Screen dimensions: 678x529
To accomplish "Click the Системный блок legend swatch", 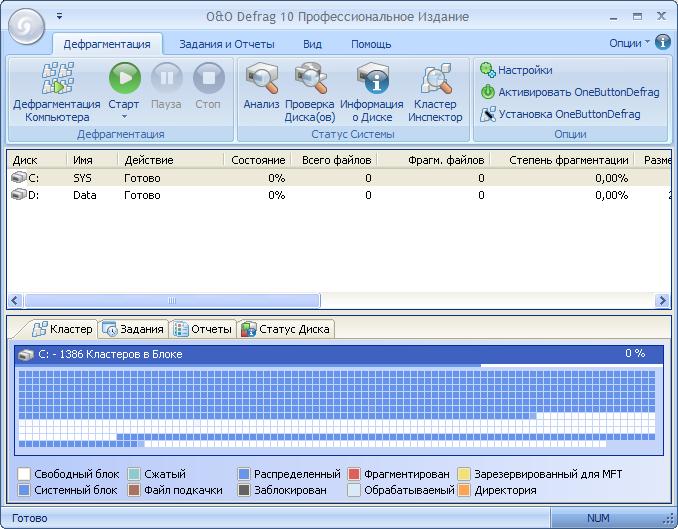I will point(24,490).
